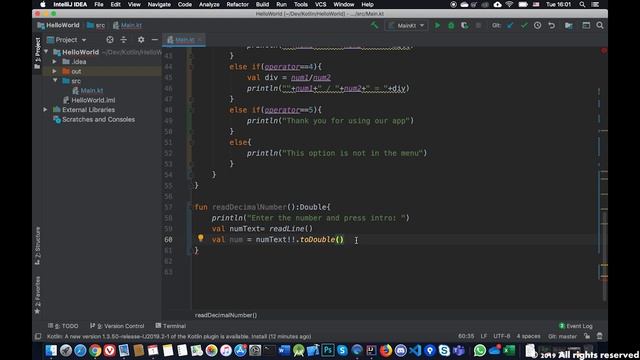Toggle the read-only lock icon in status bar
Image resolution: width=640 pixels, height=360 pixels.
pyautogui.click(x=587, y=336)
